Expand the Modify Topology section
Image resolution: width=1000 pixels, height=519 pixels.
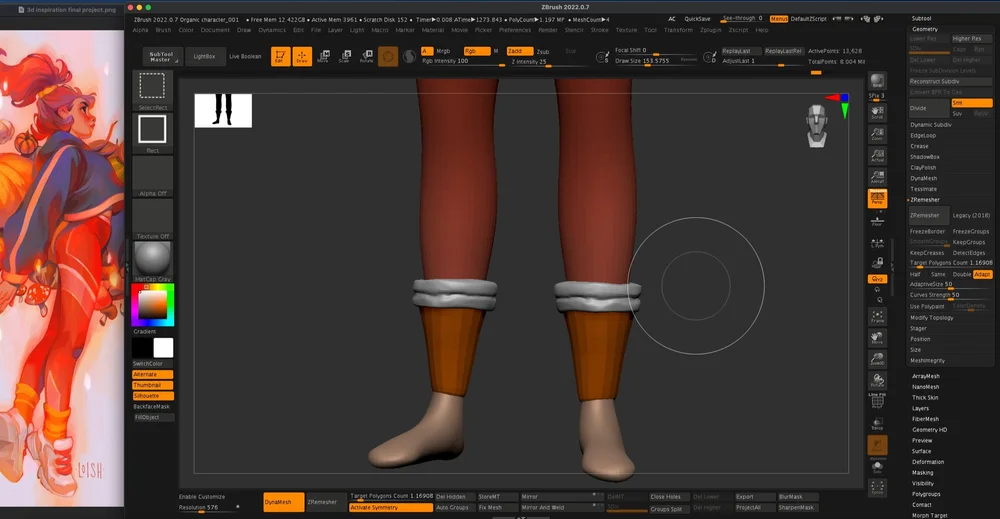(x=932, y=318)
